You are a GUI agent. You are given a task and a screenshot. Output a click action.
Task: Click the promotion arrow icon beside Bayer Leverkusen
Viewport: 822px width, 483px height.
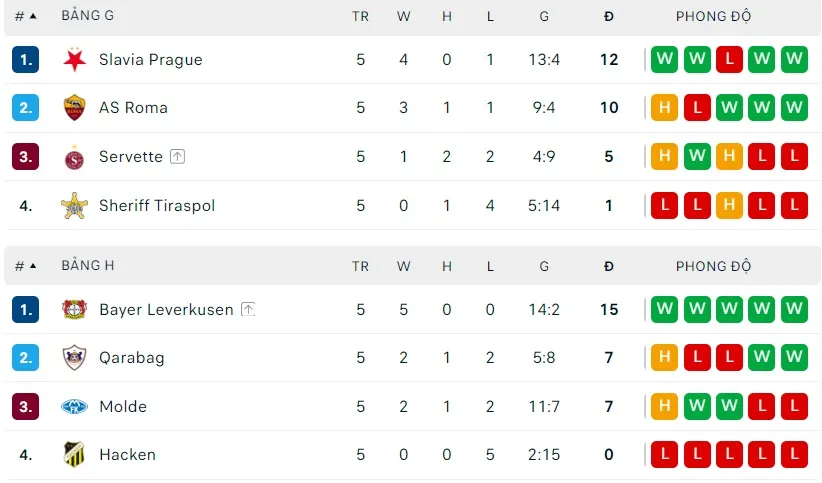(248, 310)
